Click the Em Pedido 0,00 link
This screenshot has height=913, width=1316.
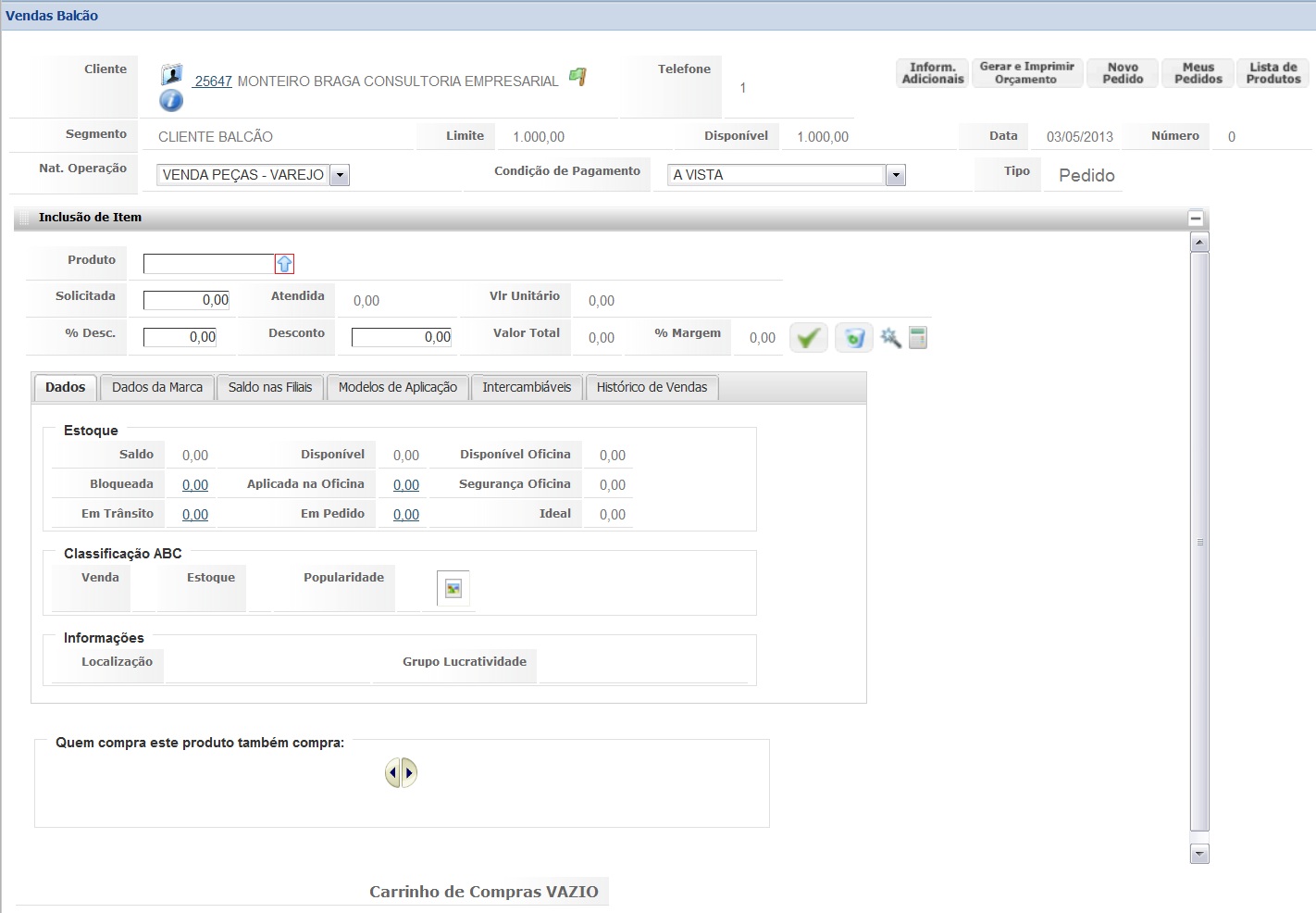pos(406,515)
